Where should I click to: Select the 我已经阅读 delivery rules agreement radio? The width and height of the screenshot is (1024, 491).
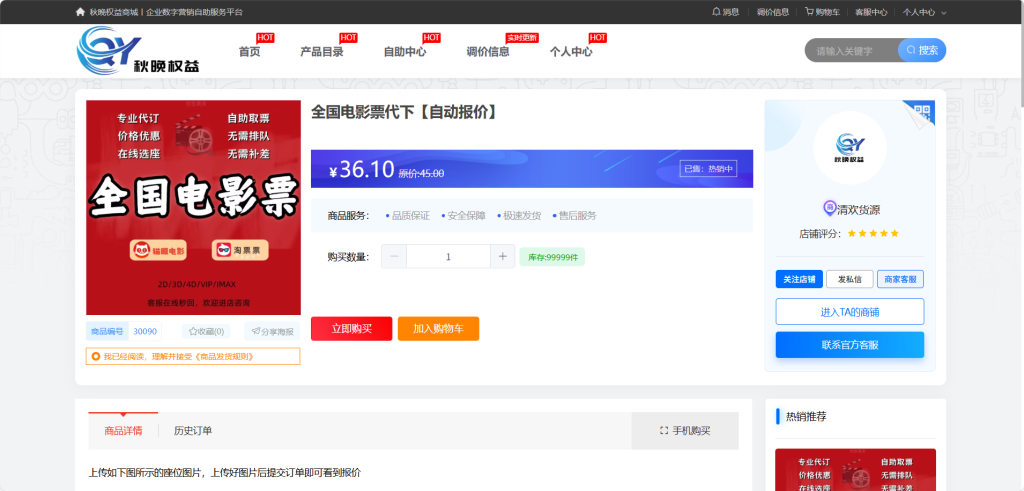(95, 356)
